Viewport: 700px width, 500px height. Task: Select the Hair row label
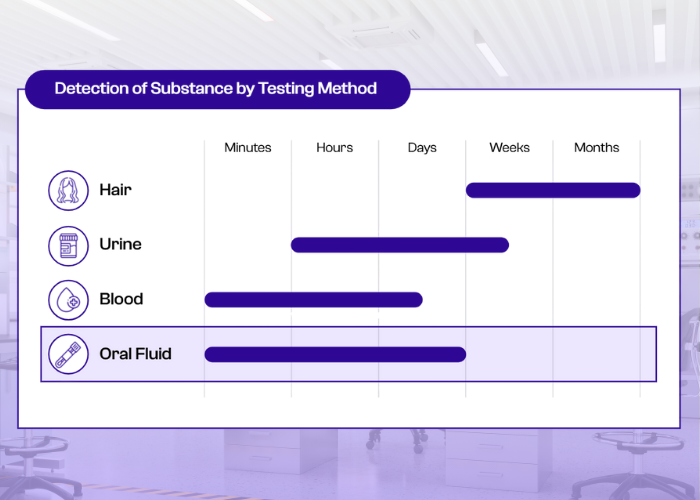click(x=115, y=190)
